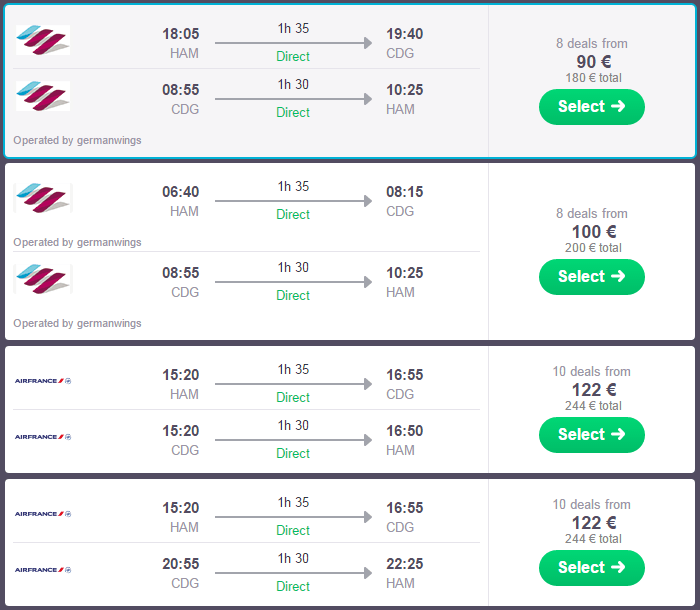Click the 200 € total price
700x610 pixels.
click(x=592, y=248)
